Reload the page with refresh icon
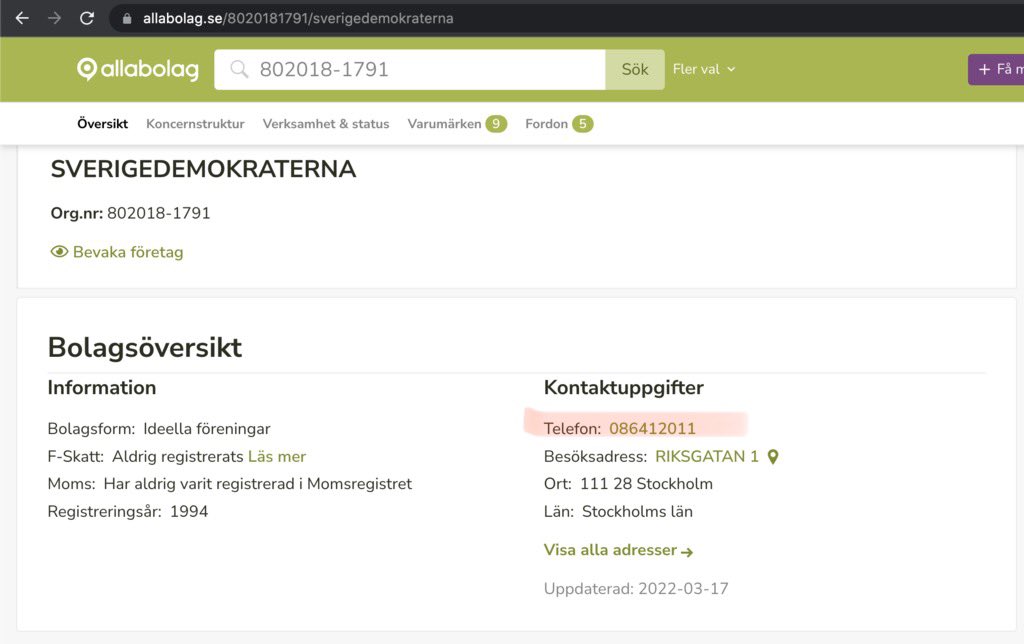This screenshot has height=644, width=1024. pos(87,18)
